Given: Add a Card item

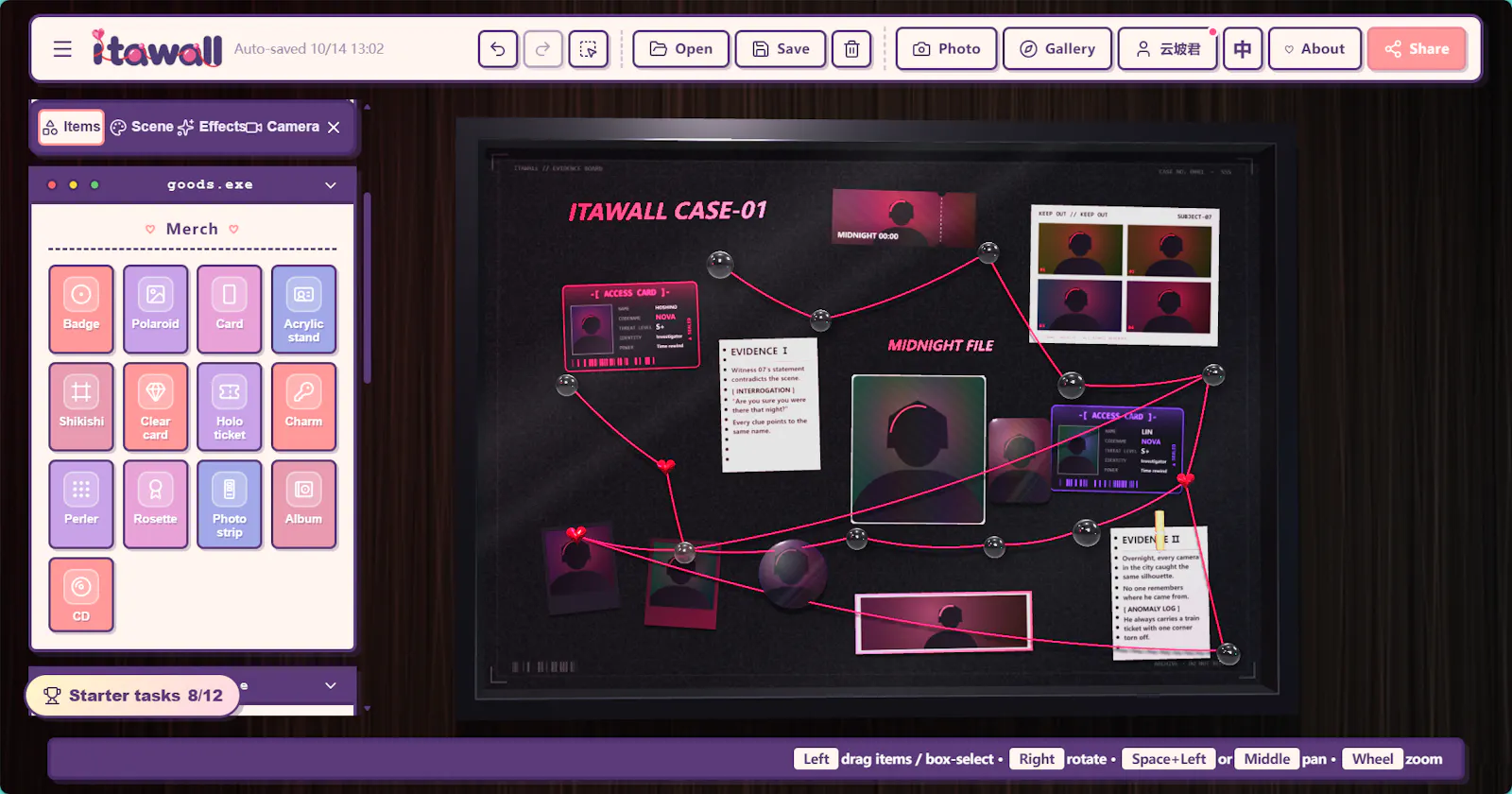Looking at the screenshot, I should coord(230,308).
